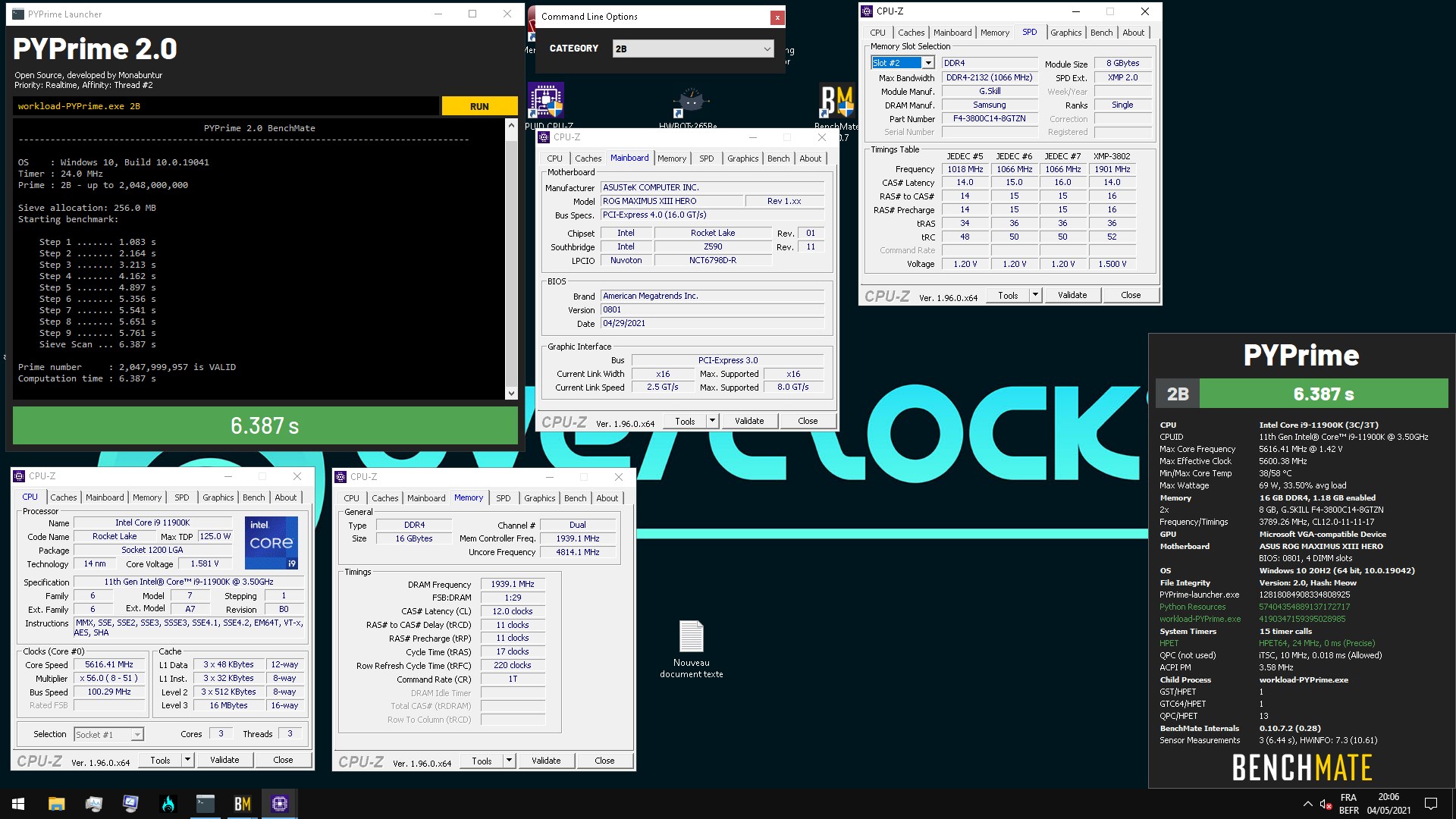Maximize the PYPrime Launcher window
Viewport: 1456px width, 819px height.
pos(472,14)
